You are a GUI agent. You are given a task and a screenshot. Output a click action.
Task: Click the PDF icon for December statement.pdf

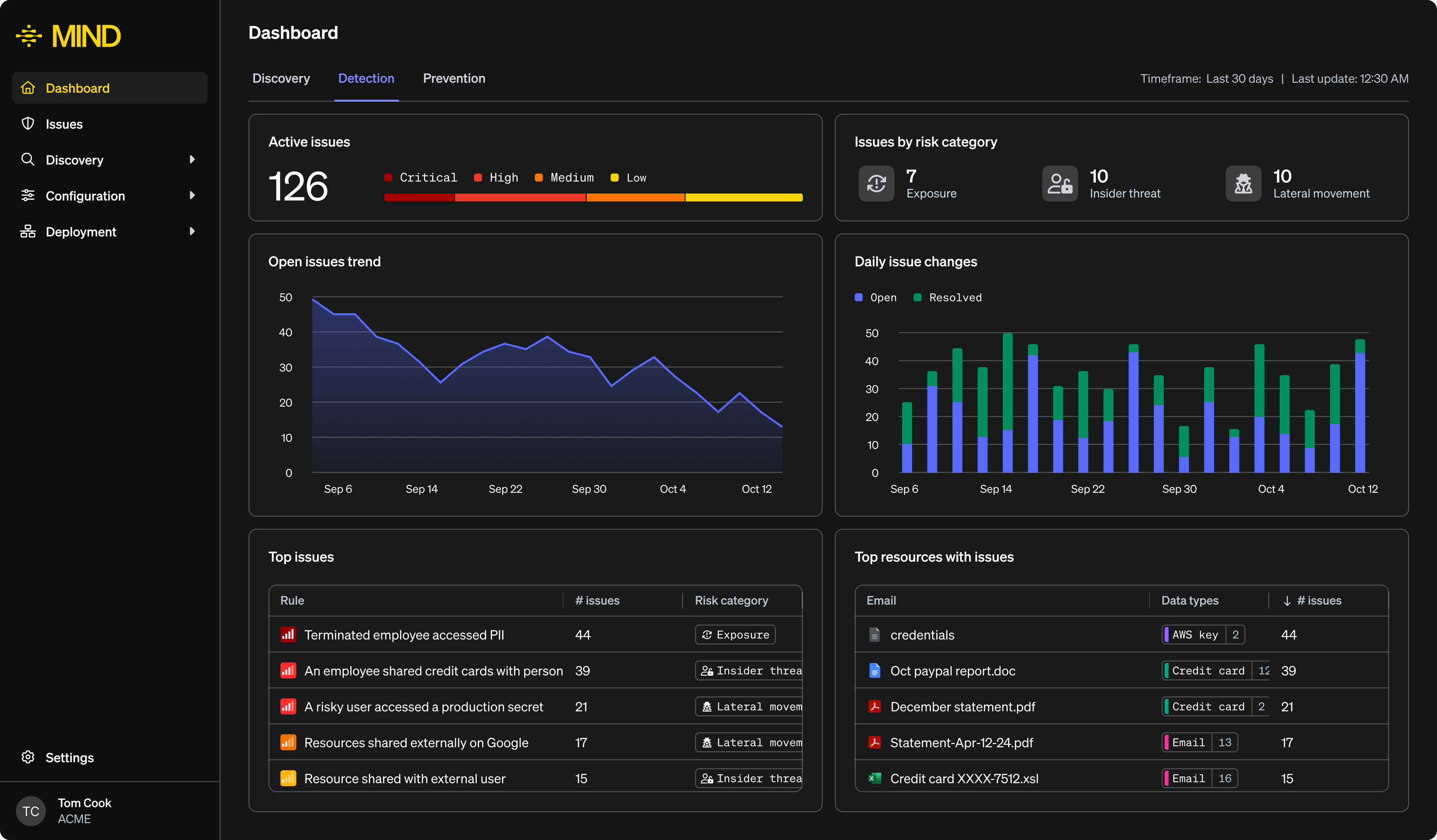point(874,706)
